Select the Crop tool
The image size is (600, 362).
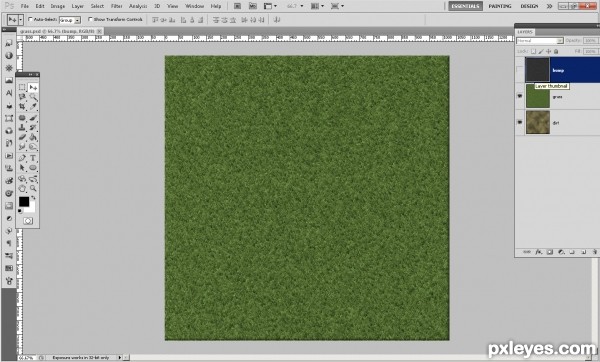pos(22,106)
